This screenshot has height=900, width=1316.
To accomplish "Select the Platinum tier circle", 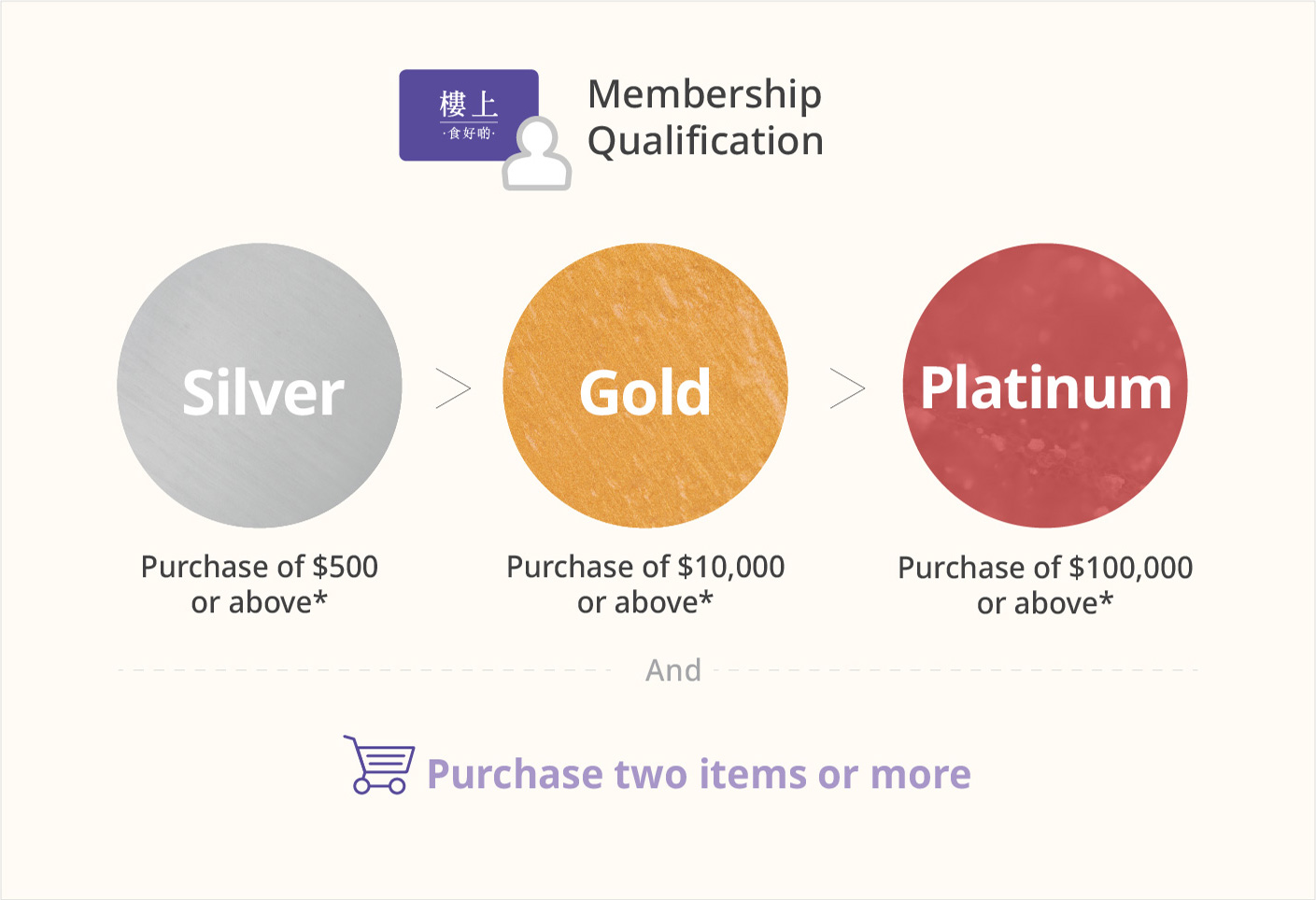I will point(1045,386).
